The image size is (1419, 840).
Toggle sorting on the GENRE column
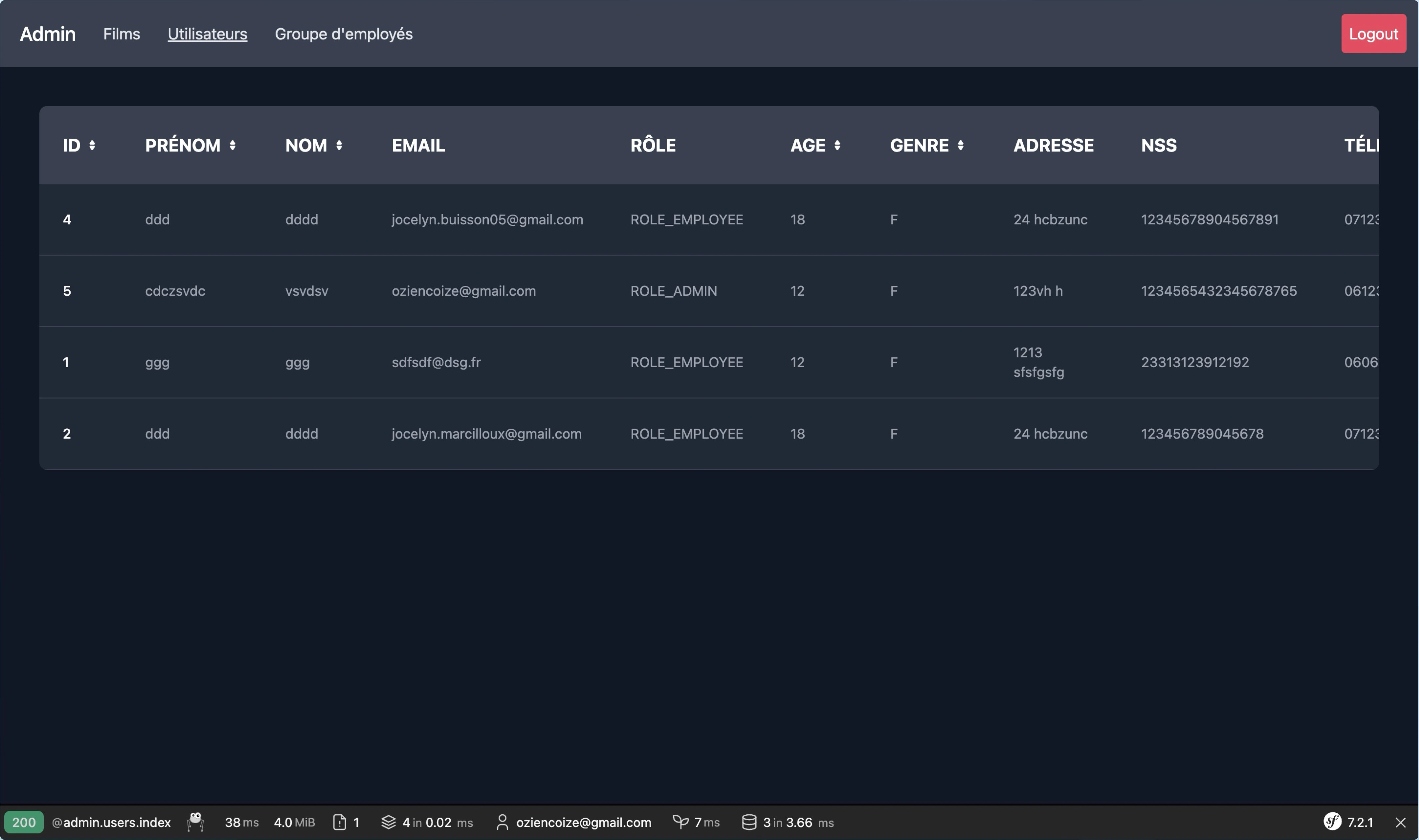(961, 145)
